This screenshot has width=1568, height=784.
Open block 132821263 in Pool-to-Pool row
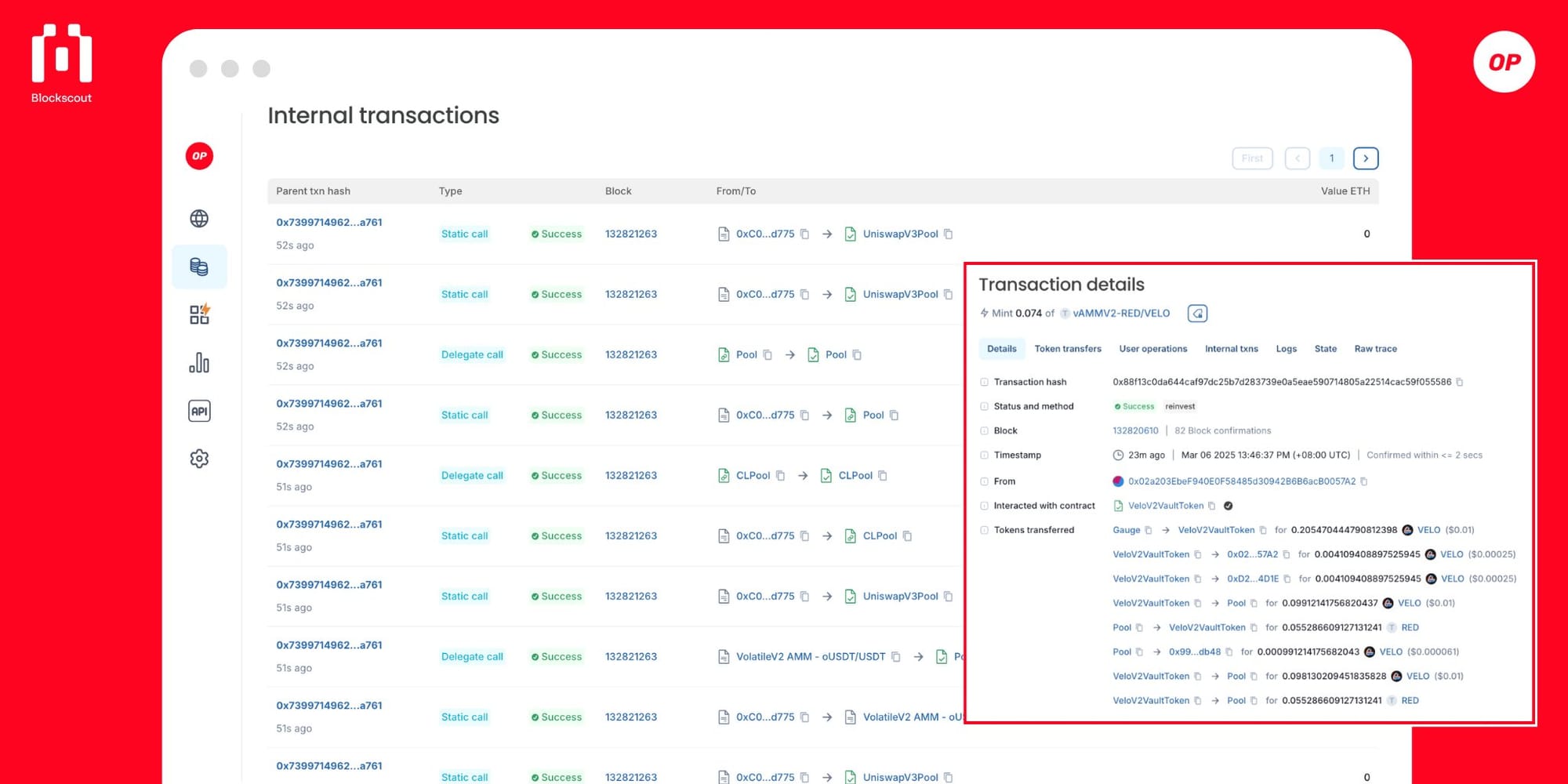tap(631, 354)
